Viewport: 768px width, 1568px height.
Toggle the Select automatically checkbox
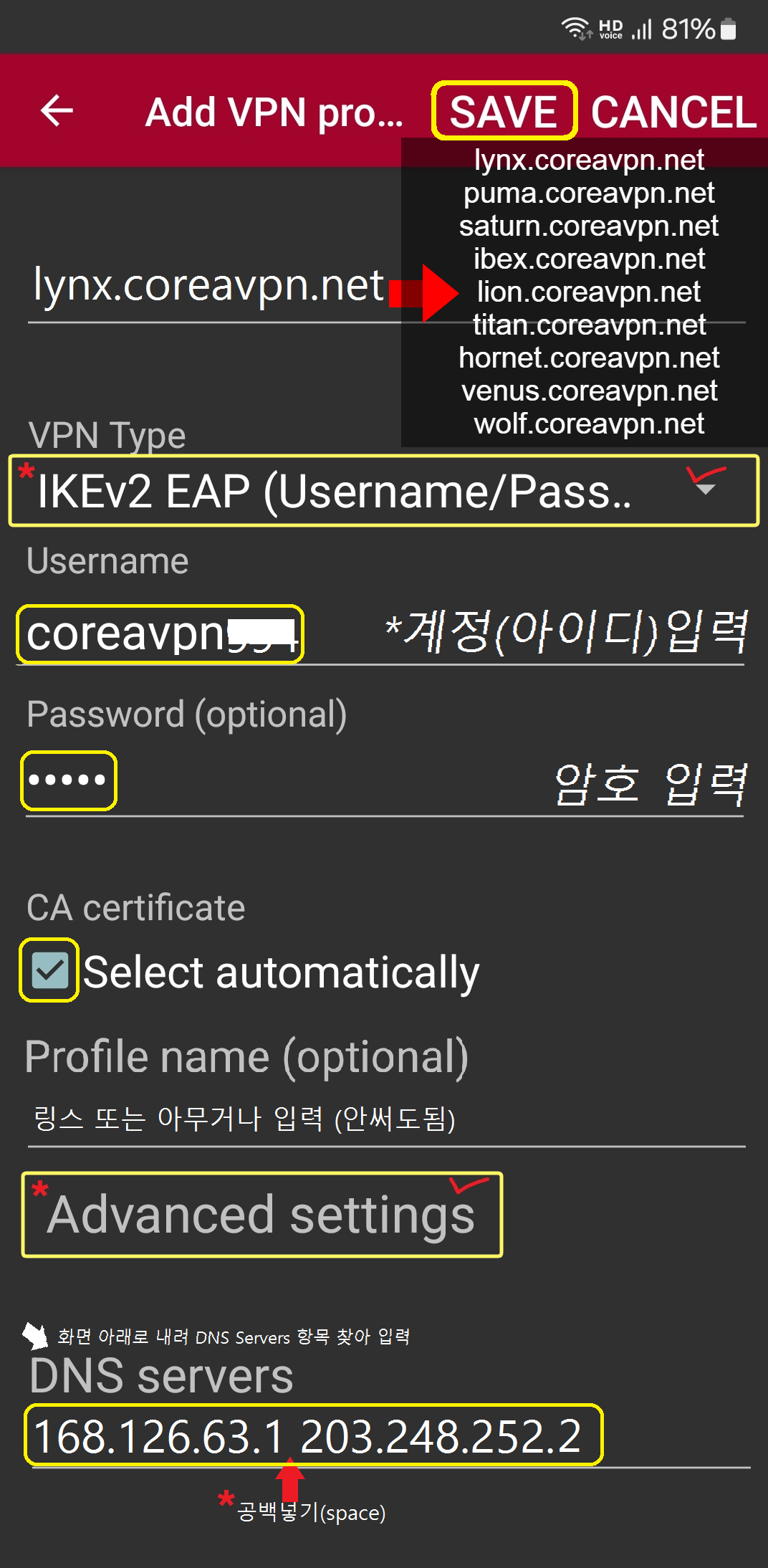49,970
